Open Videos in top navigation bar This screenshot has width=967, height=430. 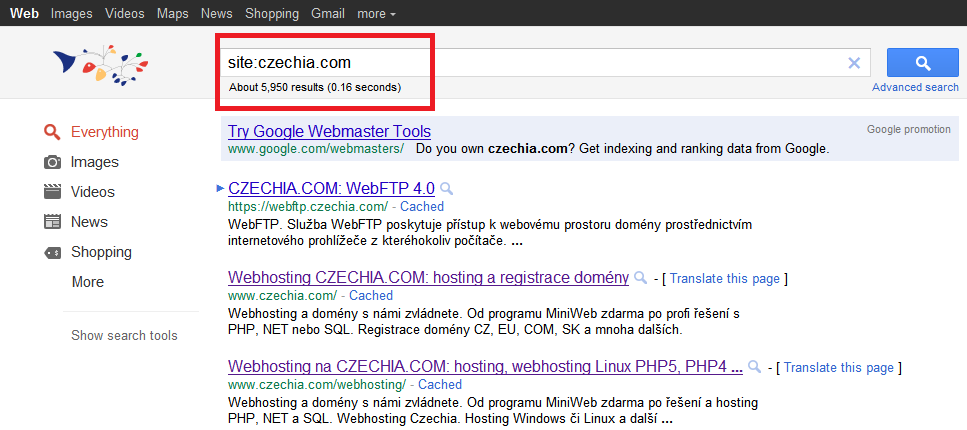click(x=125, y=13)
